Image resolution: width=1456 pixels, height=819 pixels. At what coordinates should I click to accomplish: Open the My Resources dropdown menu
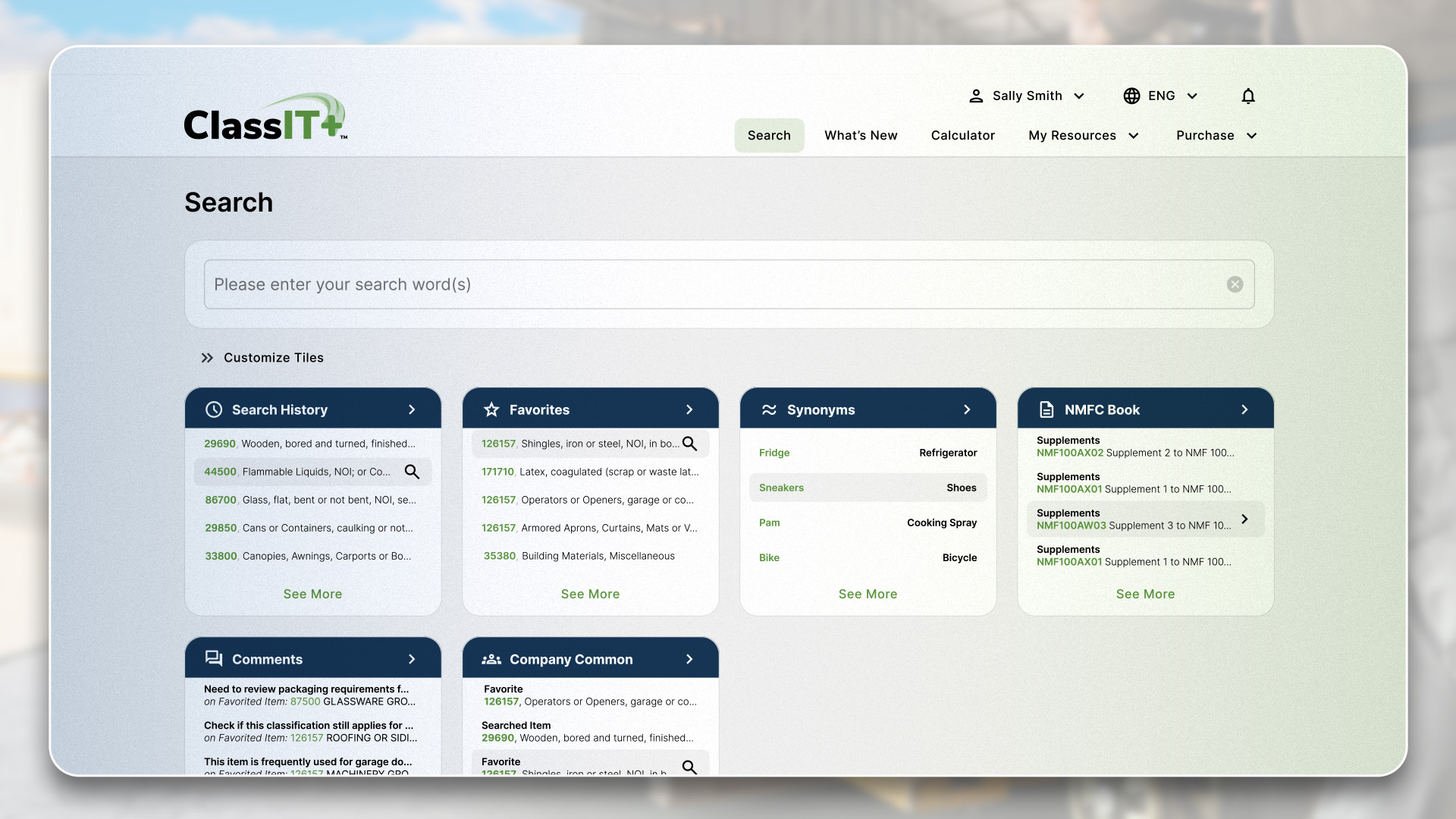[x=1084, y=136]
